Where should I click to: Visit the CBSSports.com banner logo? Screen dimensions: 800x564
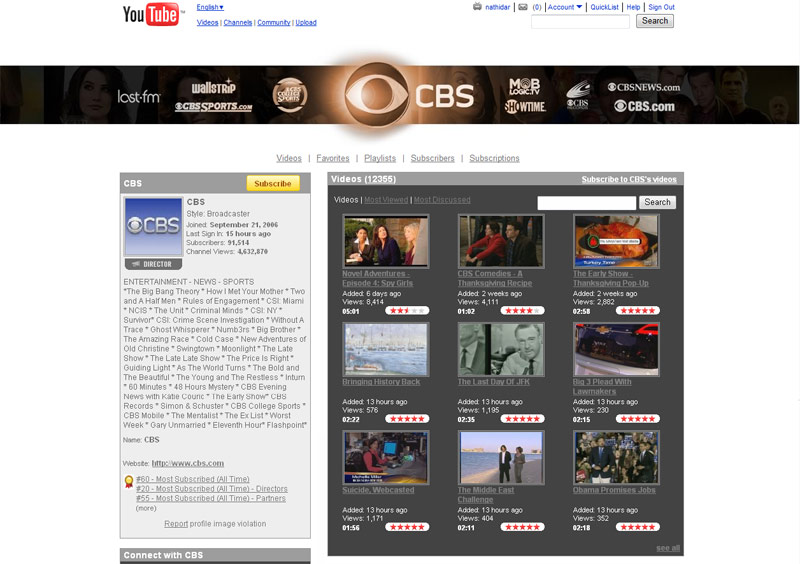tap(213, 107)
